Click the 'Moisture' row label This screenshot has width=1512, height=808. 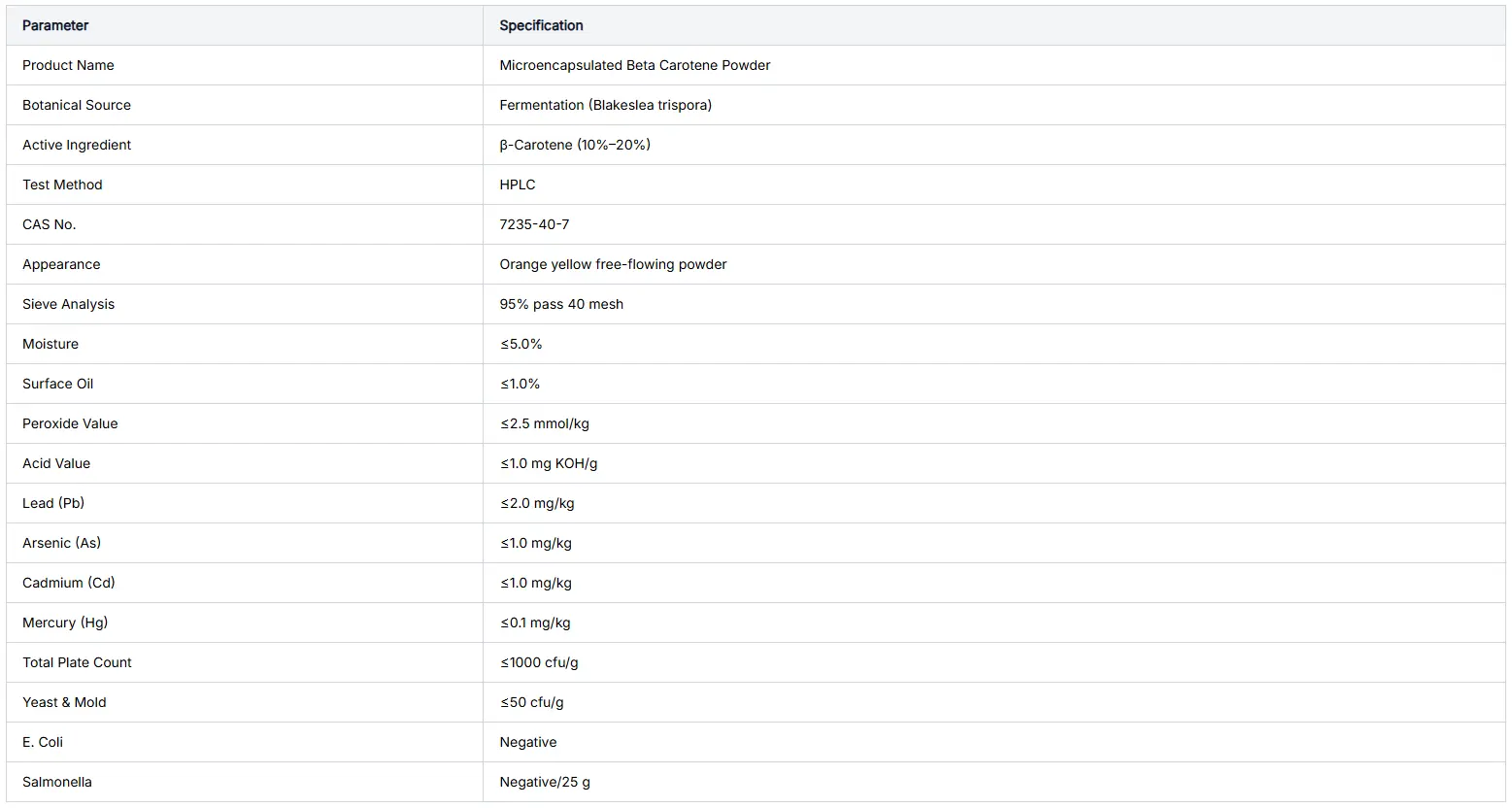click(x=50, y=344)
